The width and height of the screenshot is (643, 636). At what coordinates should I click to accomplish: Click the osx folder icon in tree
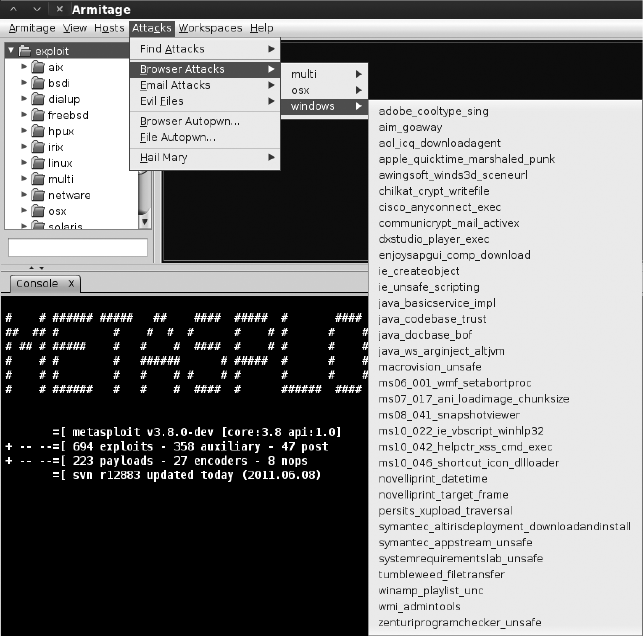pyautogui.click(x=38, y=211)
